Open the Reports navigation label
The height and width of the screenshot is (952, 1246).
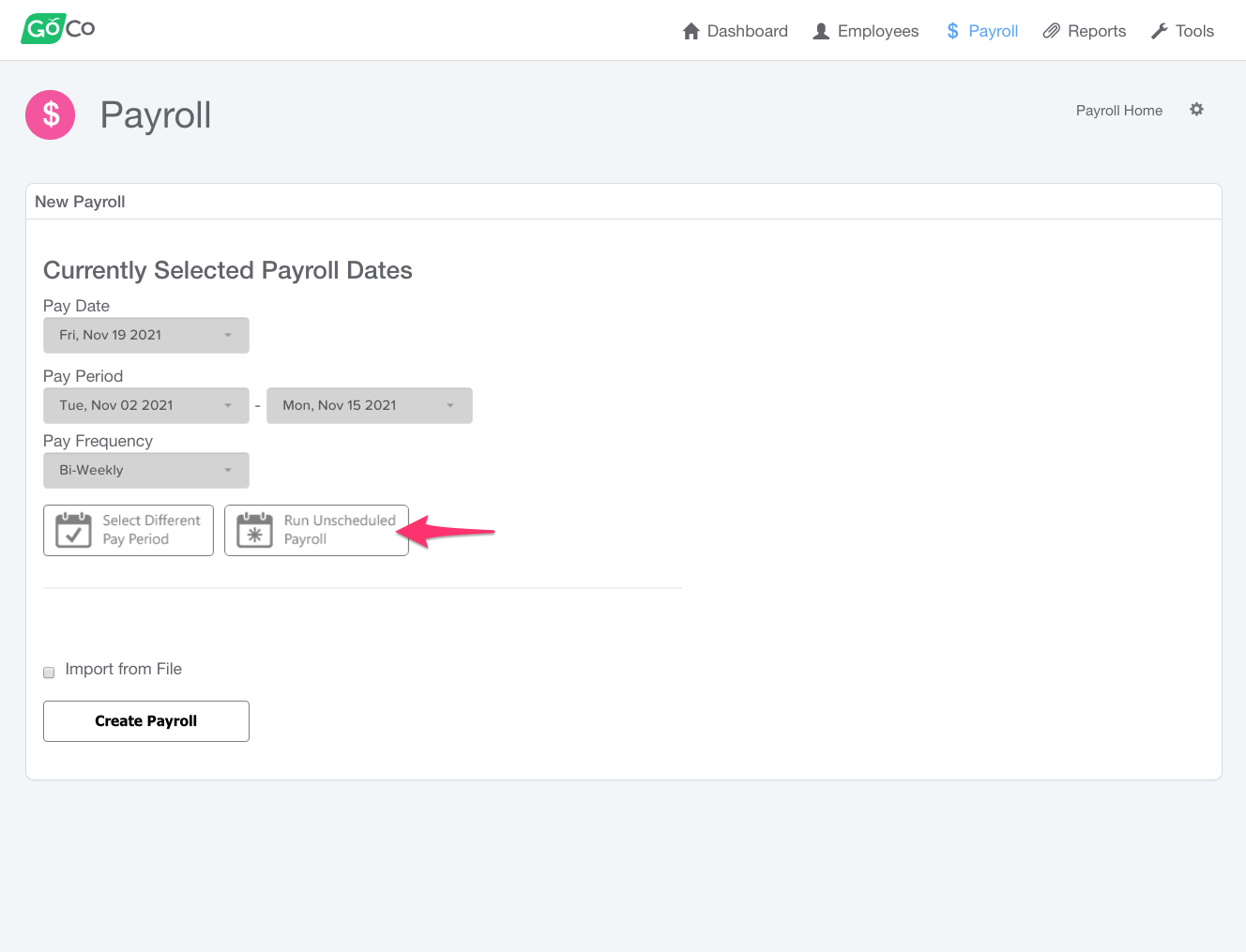click(1097, 31)
